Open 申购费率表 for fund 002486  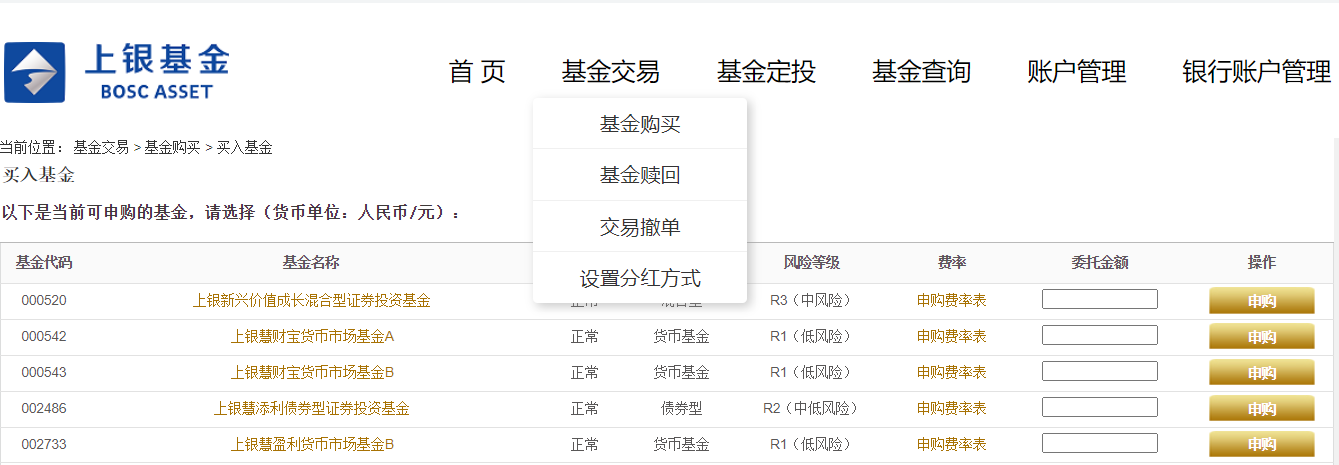coord(951,408)
